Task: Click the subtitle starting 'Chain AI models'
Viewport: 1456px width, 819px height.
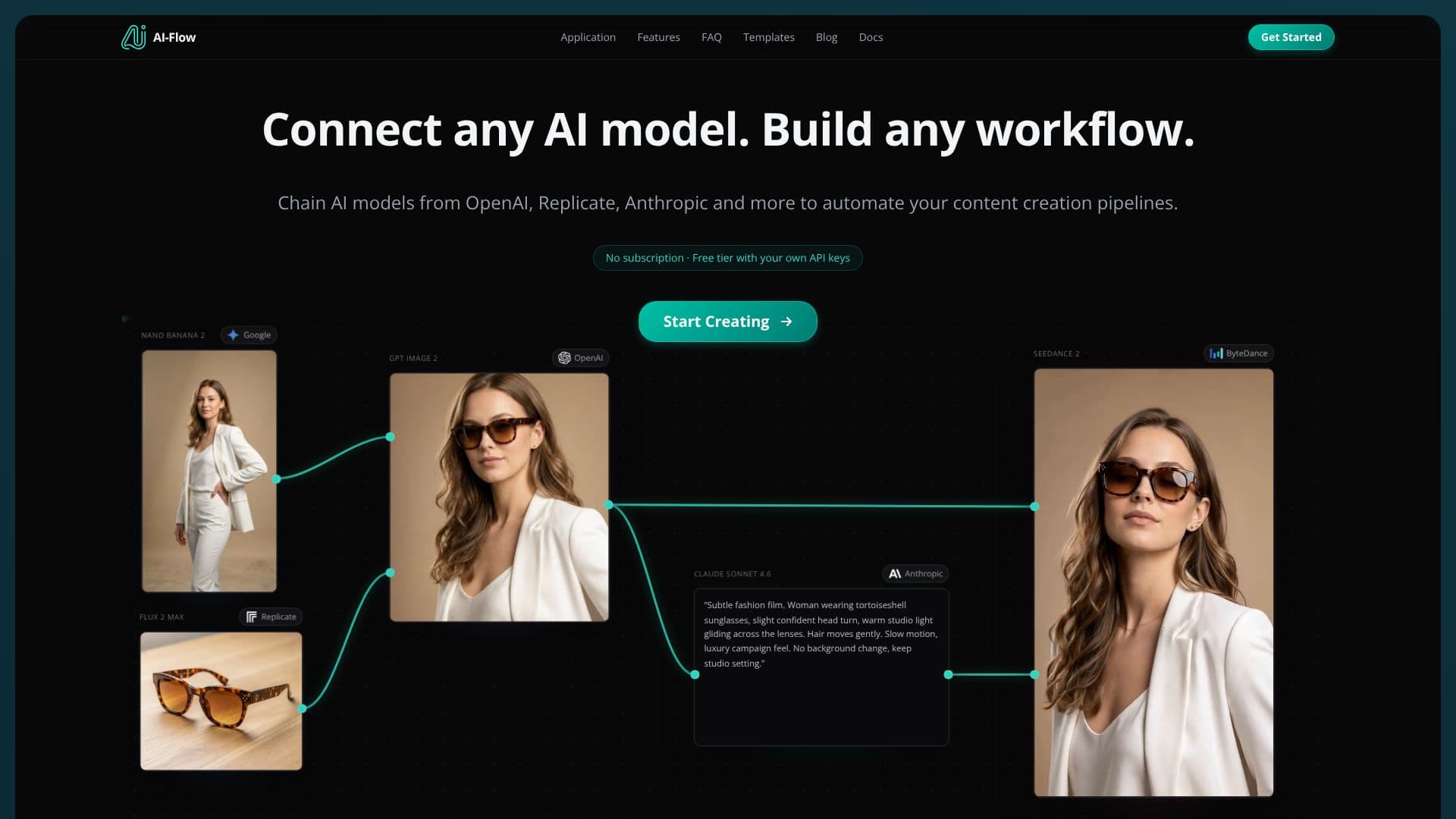Action: 727,203
